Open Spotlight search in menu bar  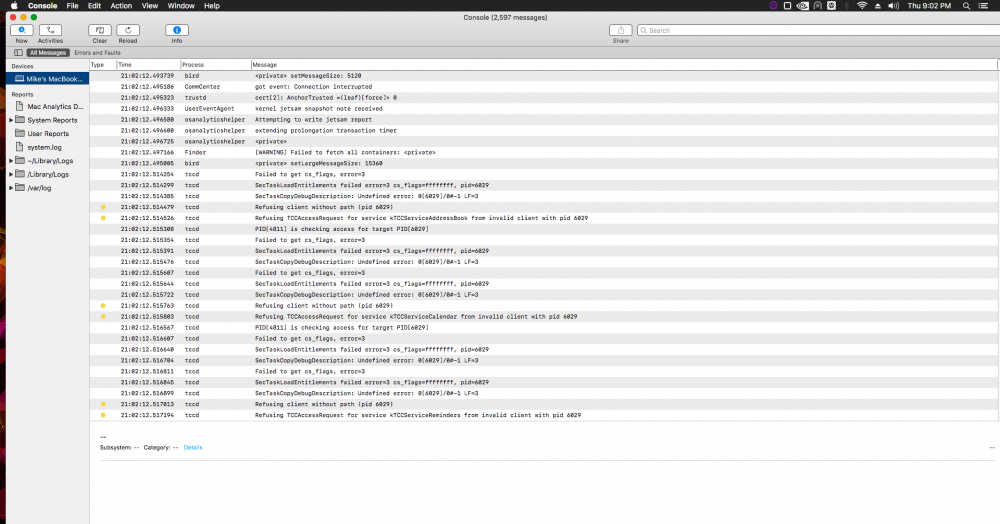(966, 6)
